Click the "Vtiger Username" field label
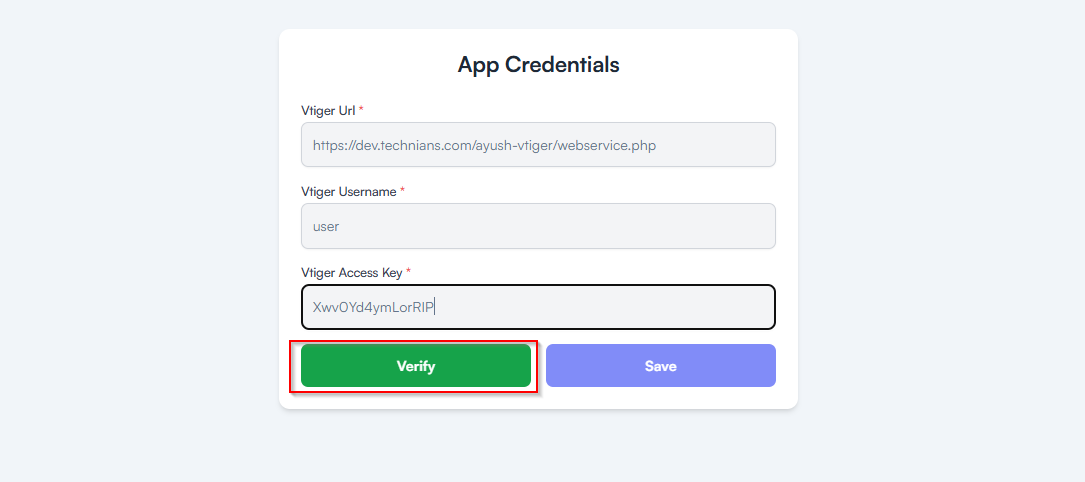The width and height of the screenshot is (1085, 482). [x=348, y=191]
